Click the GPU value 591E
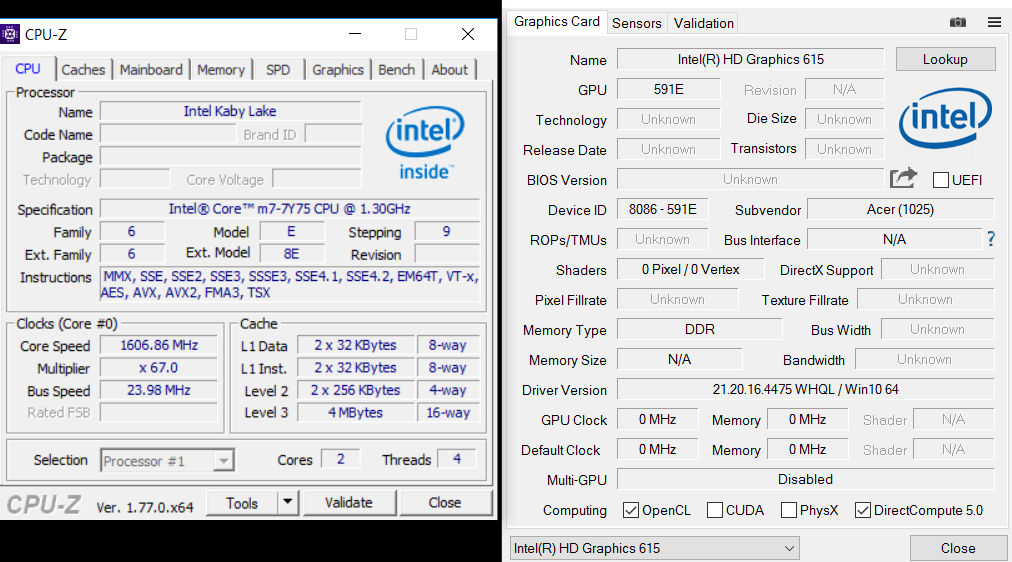The width and height of the screenshot is (1012, 562). [x=669, y=90]
